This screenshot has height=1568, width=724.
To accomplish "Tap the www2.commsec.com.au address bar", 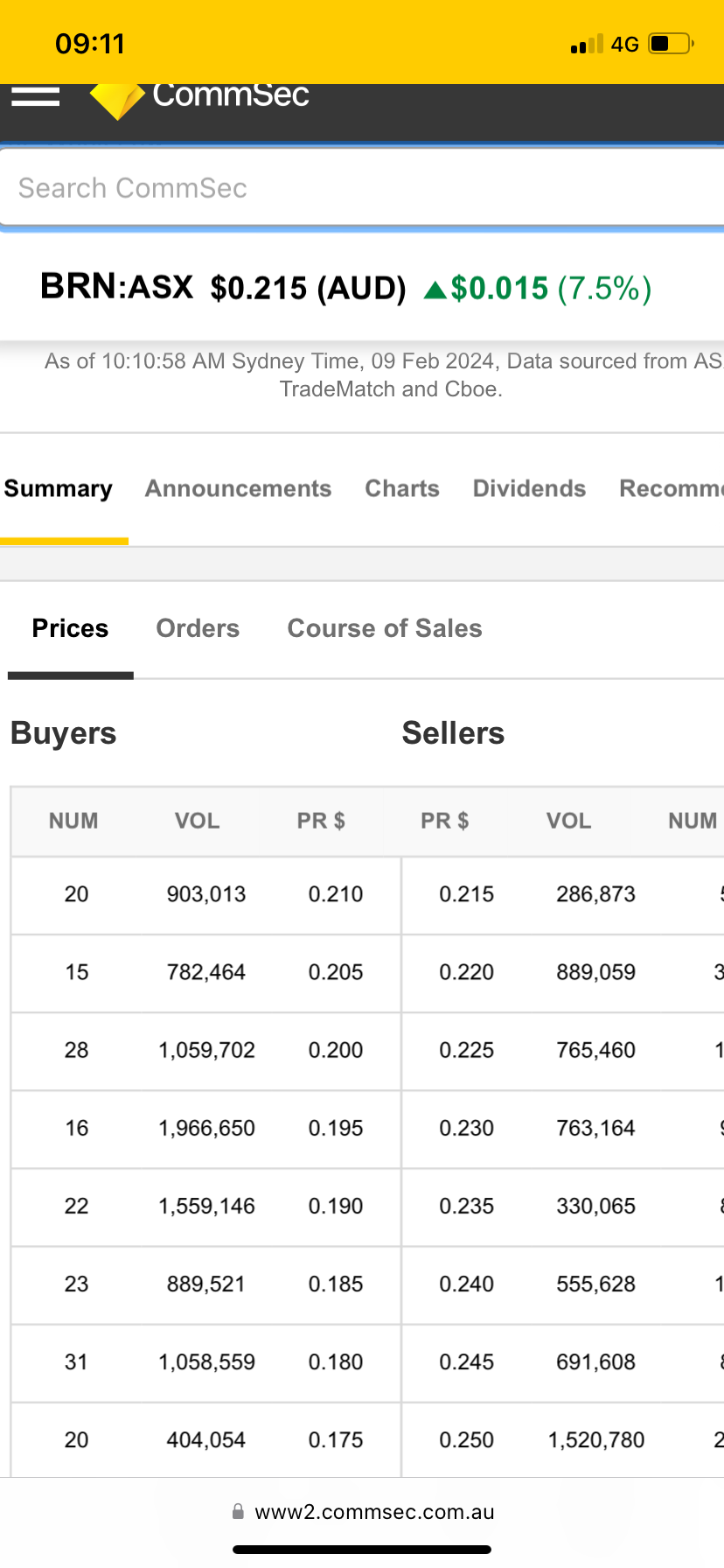I will 374,1512.
